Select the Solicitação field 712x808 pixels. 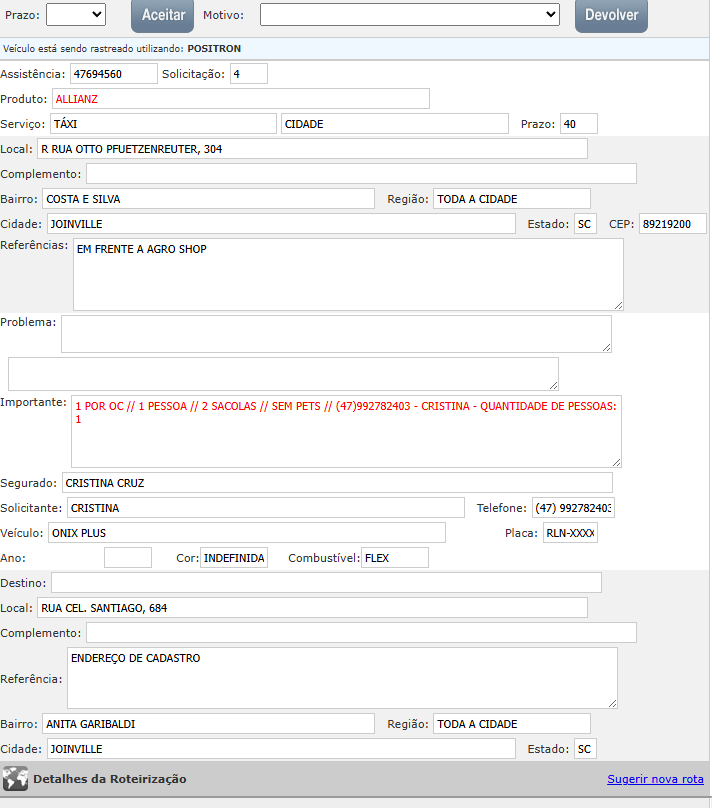tap(248, 73)
